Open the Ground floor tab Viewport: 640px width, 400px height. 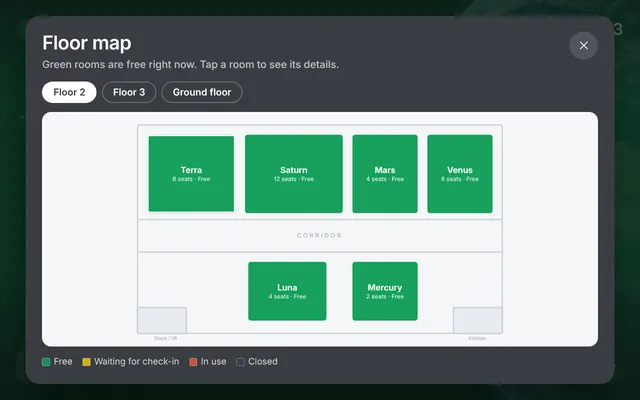tap(202, 92)
